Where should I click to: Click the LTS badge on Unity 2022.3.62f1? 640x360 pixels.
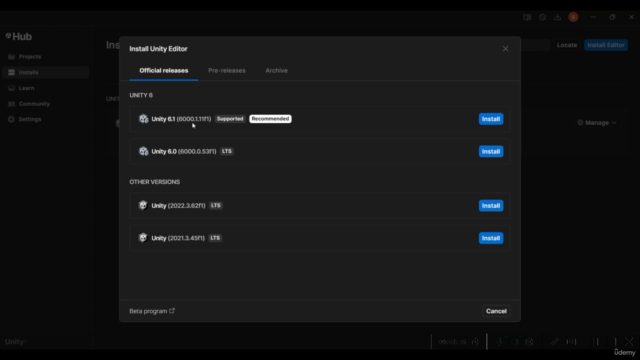click(216, 205)
